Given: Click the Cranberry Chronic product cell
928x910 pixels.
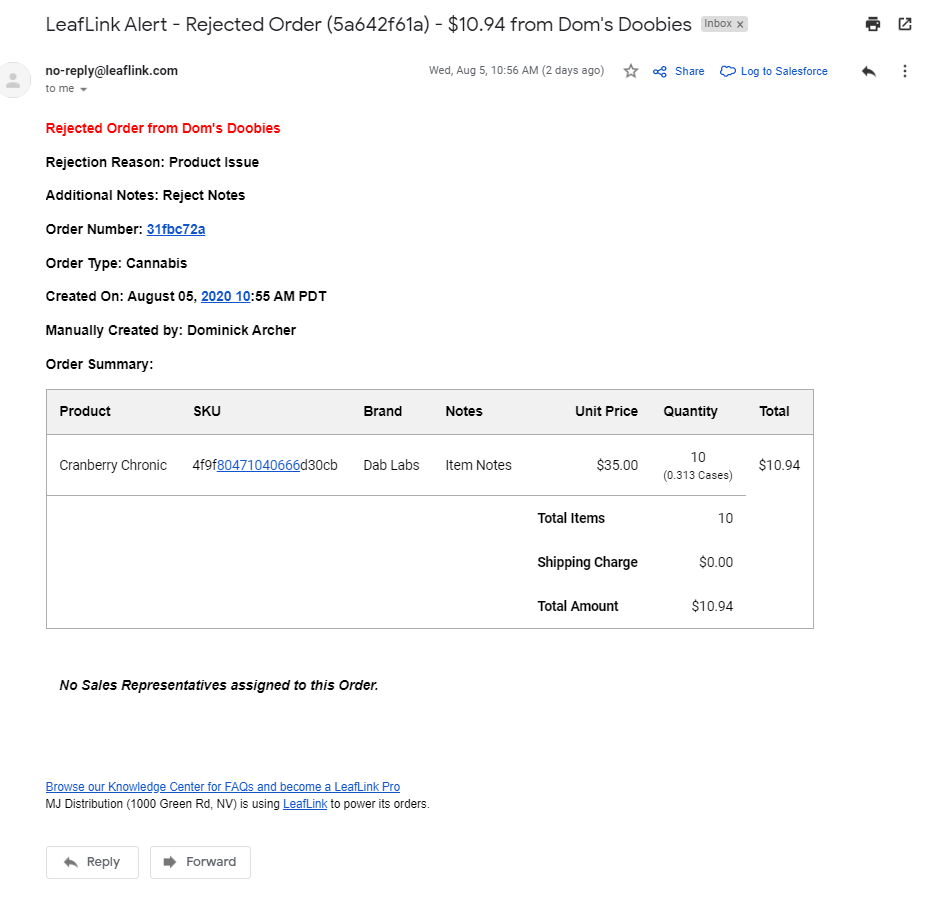Looking at the screenshot, I should [113, 465].
